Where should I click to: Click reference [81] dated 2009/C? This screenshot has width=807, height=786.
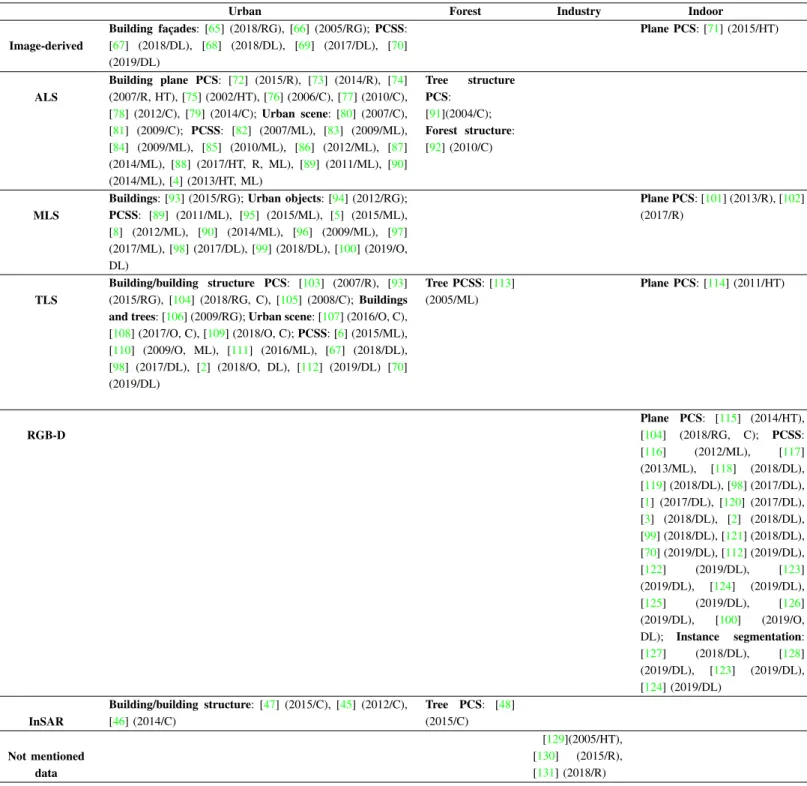pos(118,131)
